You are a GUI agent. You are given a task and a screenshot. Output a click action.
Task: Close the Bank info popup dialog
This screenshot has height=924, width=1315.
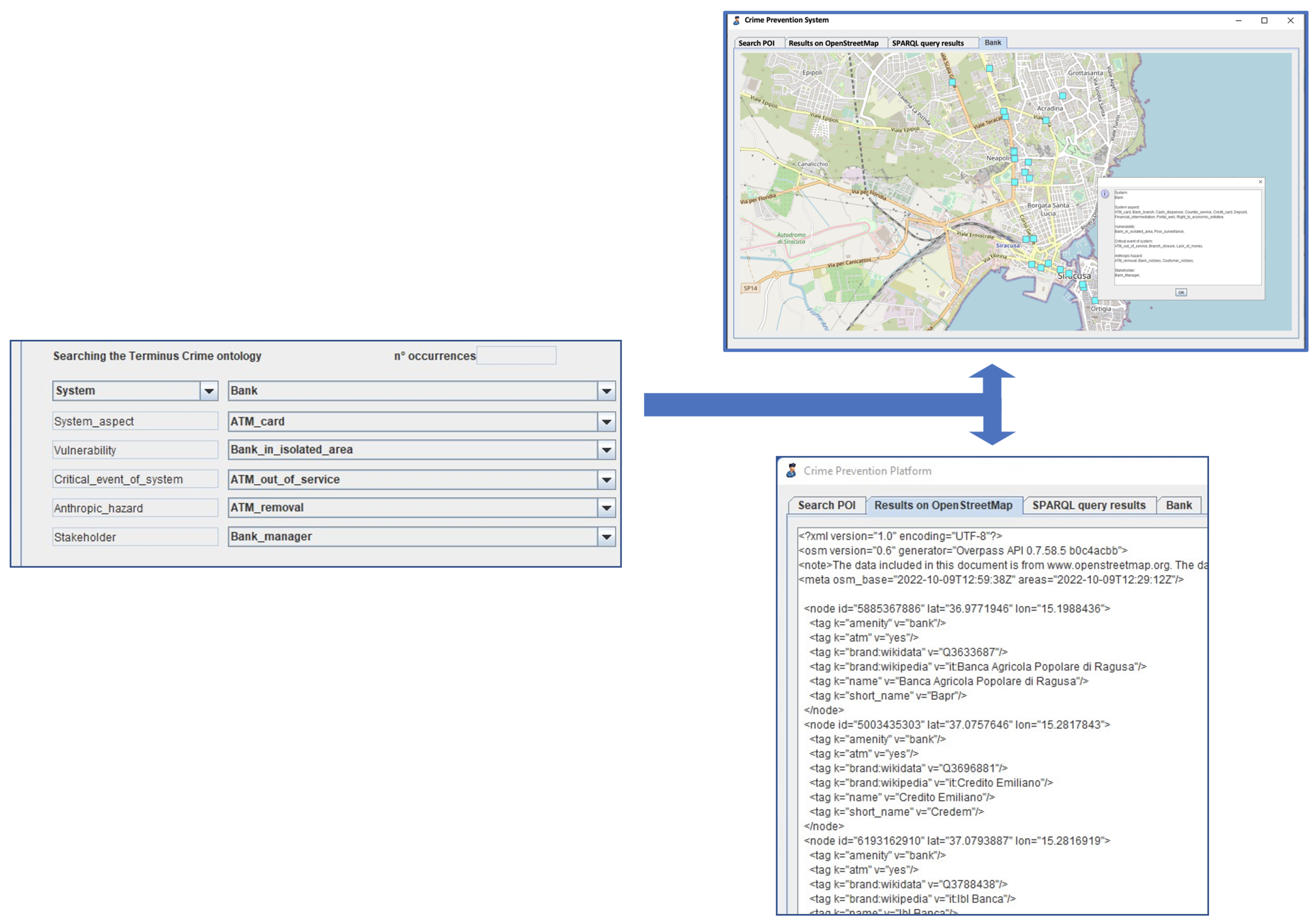[x=1260, y=182]
